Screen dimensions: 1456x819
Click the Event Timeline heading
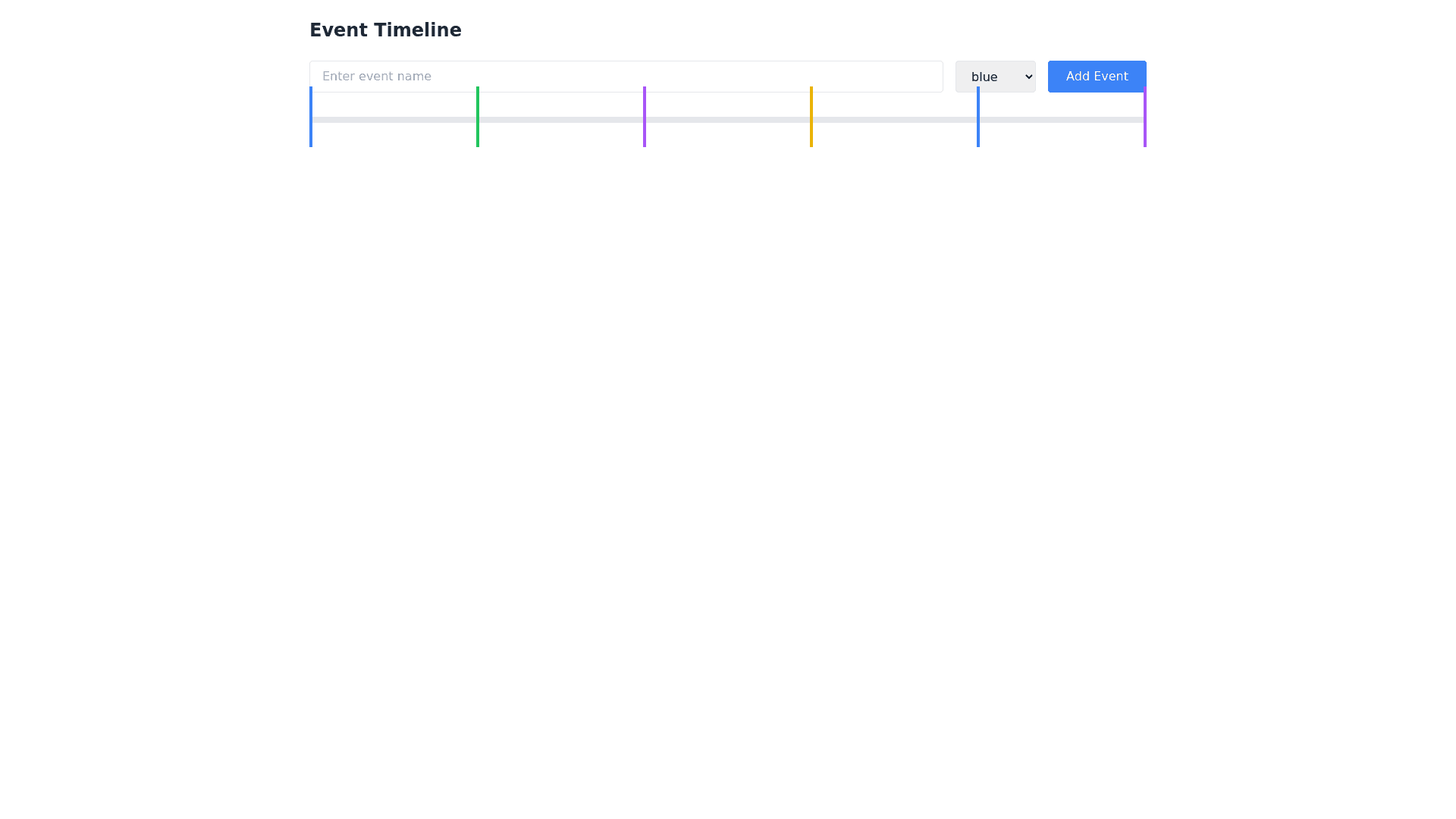click(x=385, y=30)
